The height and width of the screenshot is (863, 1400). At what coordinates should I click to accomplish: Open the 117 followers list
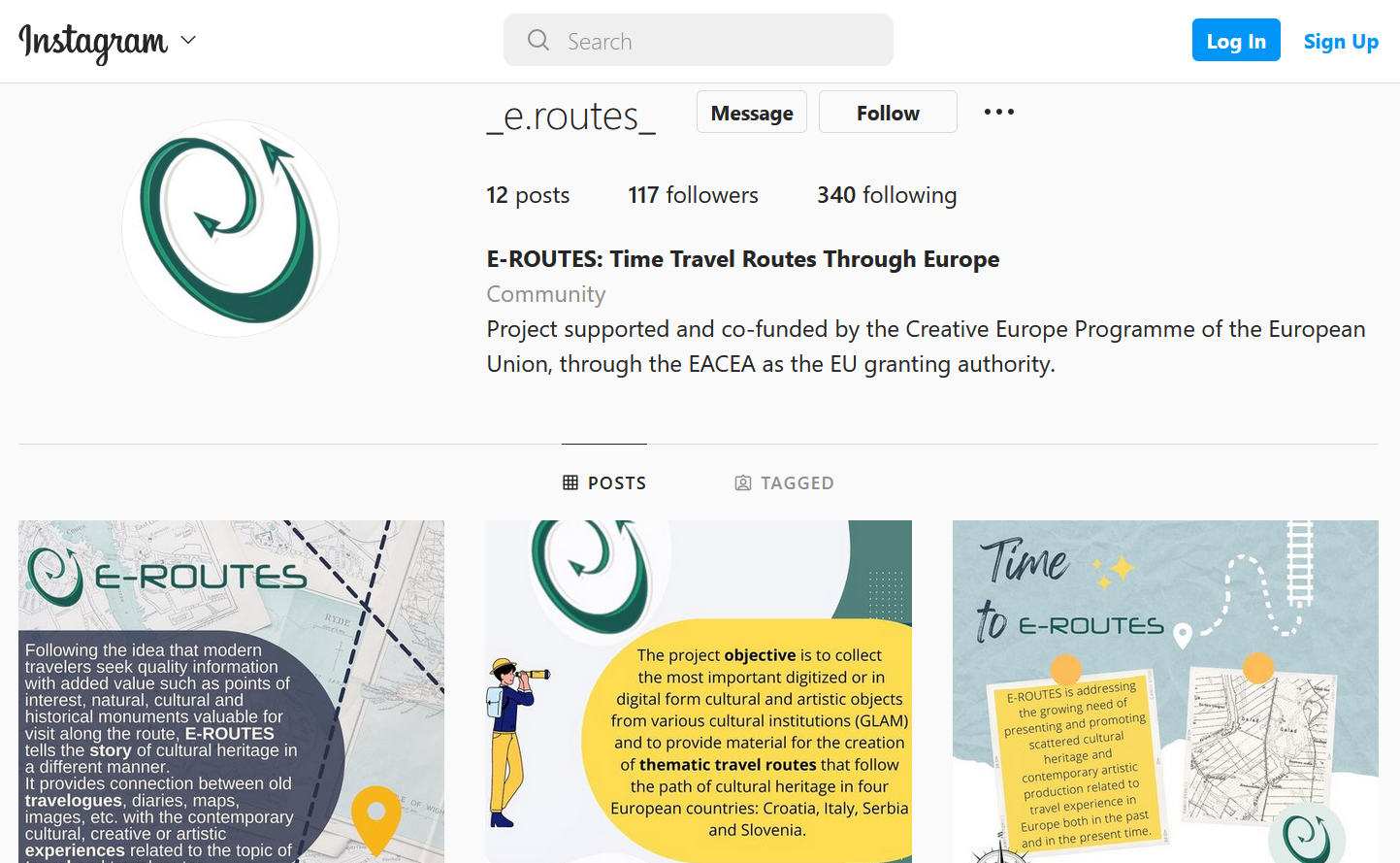(693, 195)
